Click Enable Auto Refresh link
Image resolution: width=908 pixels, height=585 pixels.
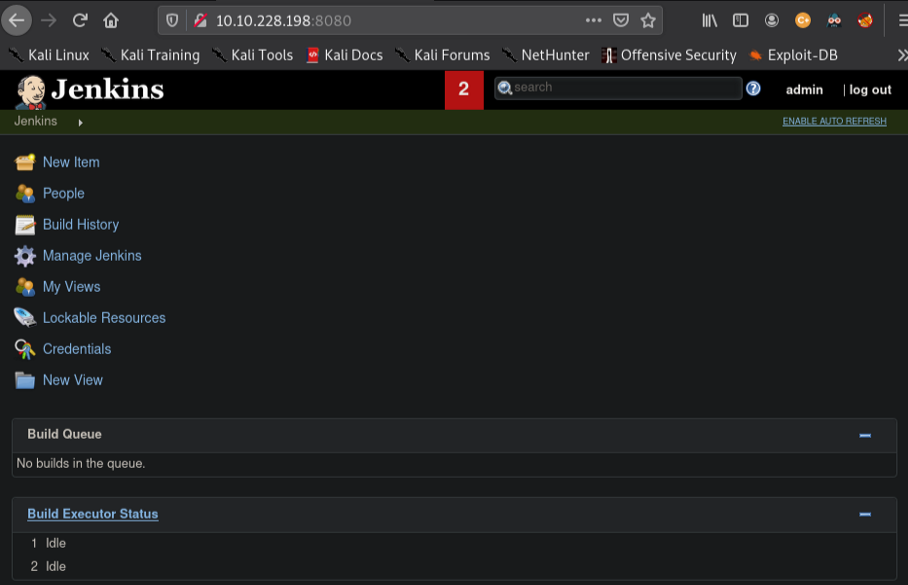[x=834, y=121]
